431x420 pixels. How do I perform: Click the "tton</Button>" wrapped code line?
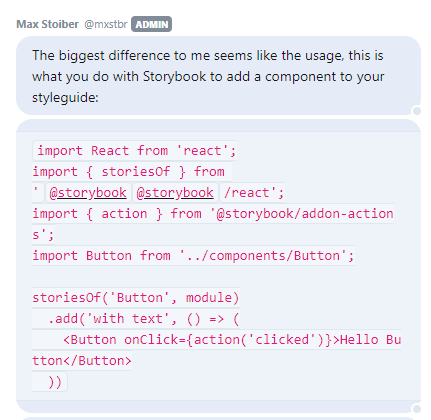82,361
